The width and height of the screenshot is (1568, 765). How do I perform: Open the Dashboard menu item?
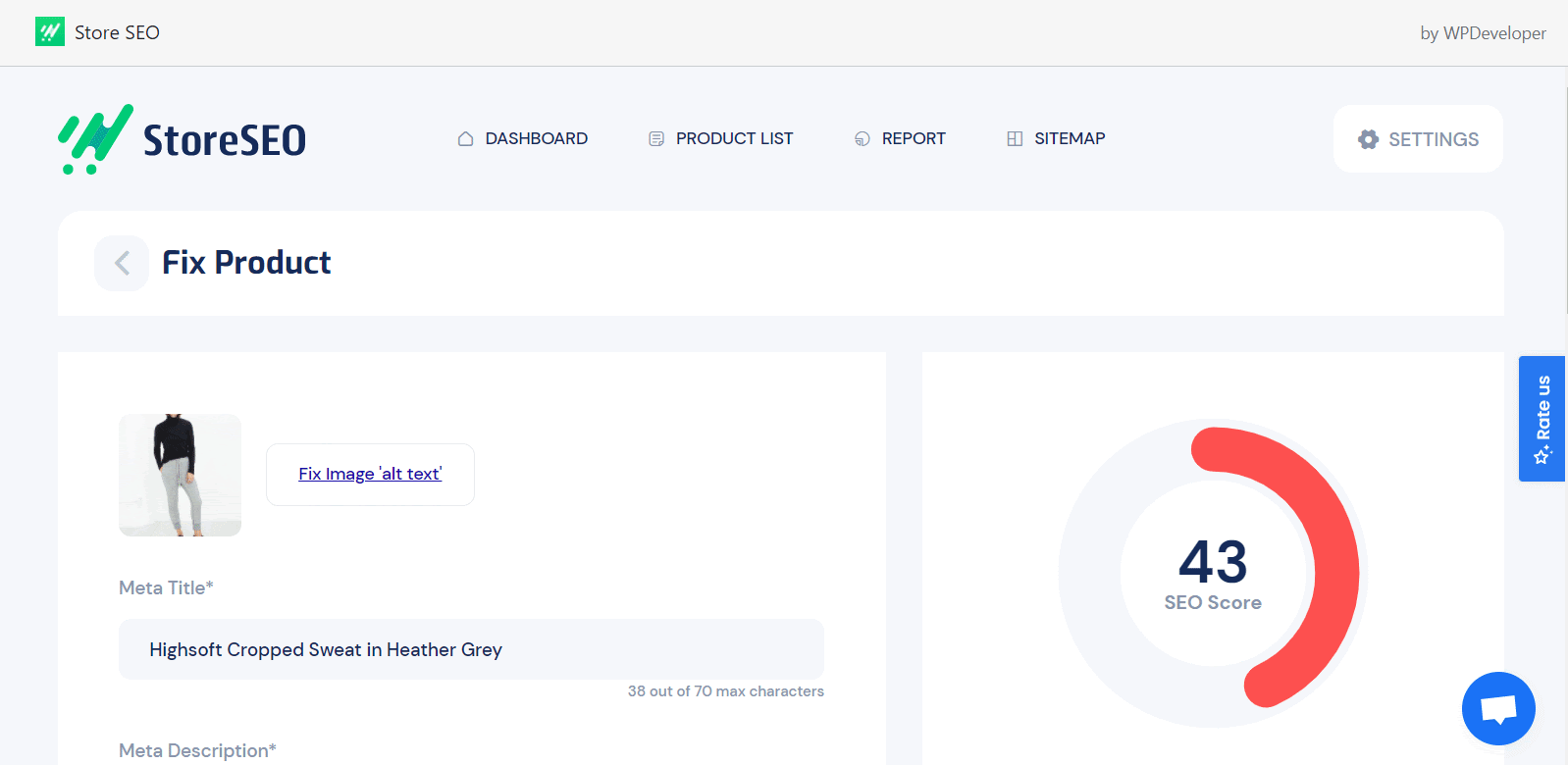523,138
